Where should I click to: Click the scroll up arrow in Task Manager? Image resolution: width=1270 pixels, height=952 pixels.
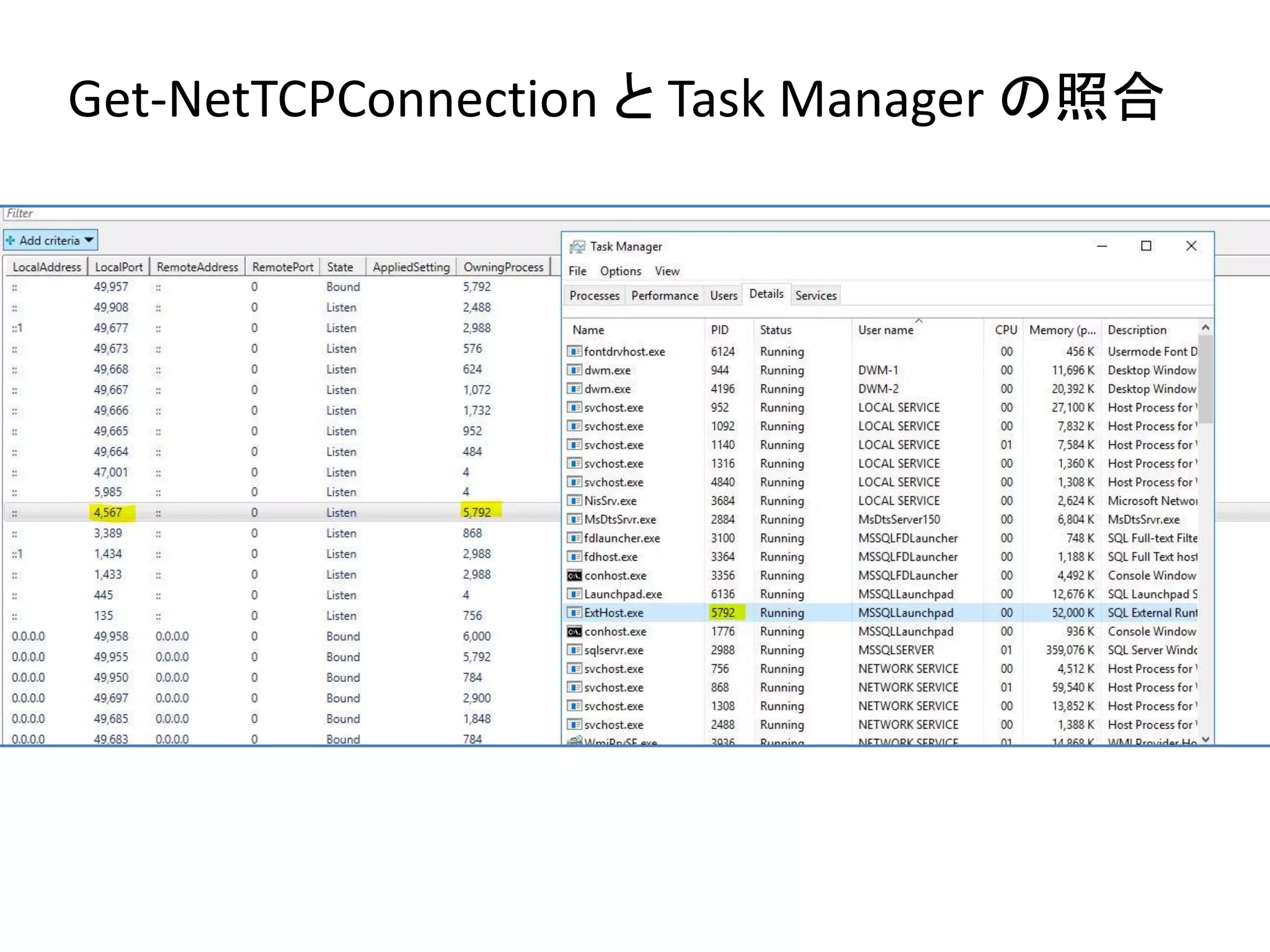[1205, 327]
